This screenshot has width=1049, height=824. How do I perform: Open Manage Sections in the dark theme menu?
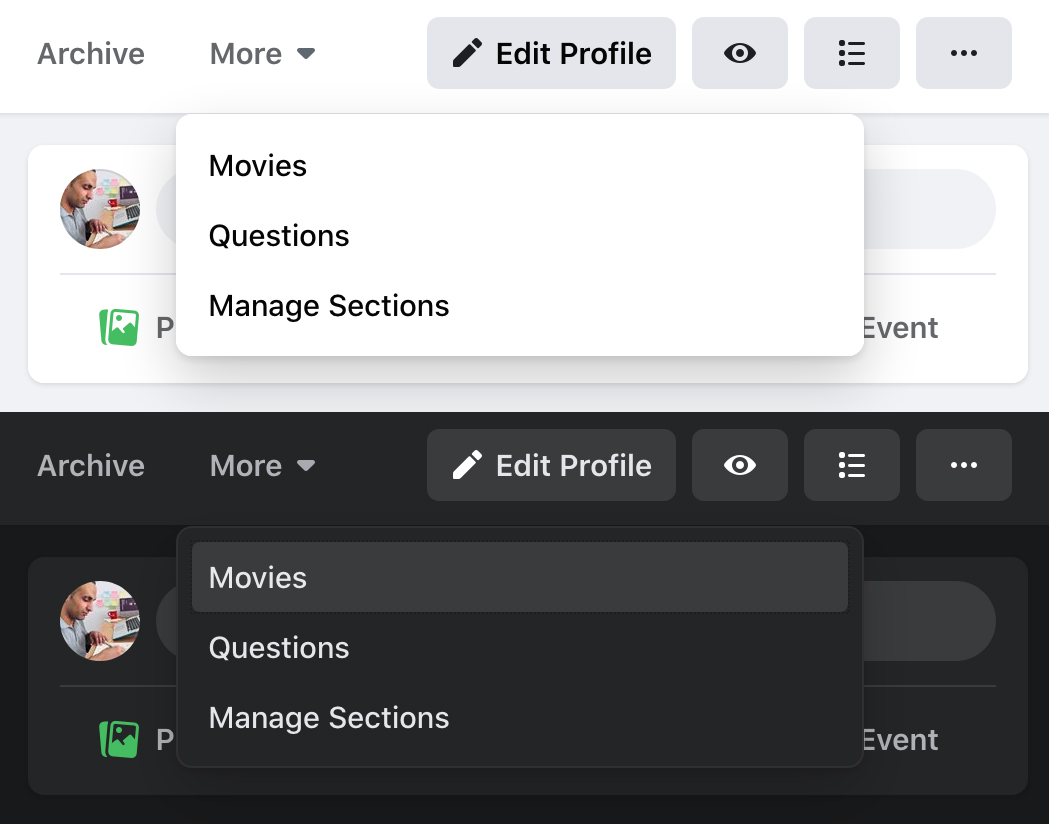click(329, 718)
